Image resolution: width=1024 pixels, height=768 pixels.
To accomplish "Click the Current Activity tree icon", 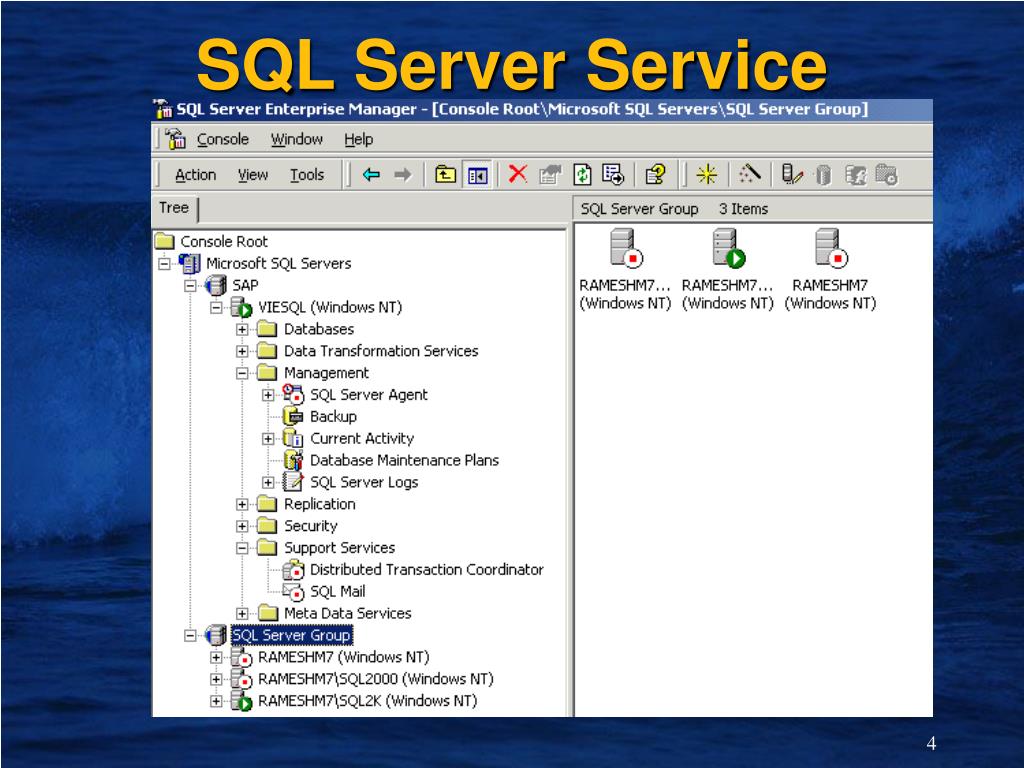I will point(293,438).
